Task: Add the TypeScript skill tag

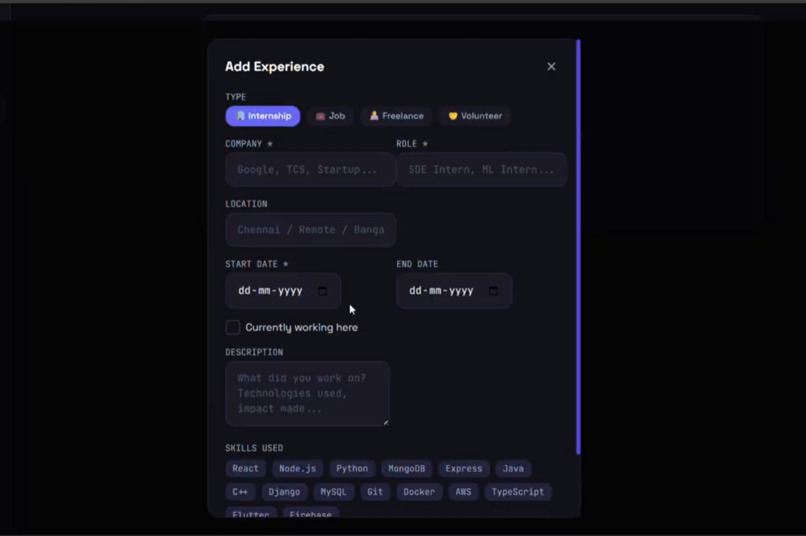Action: tap(518, 492)
